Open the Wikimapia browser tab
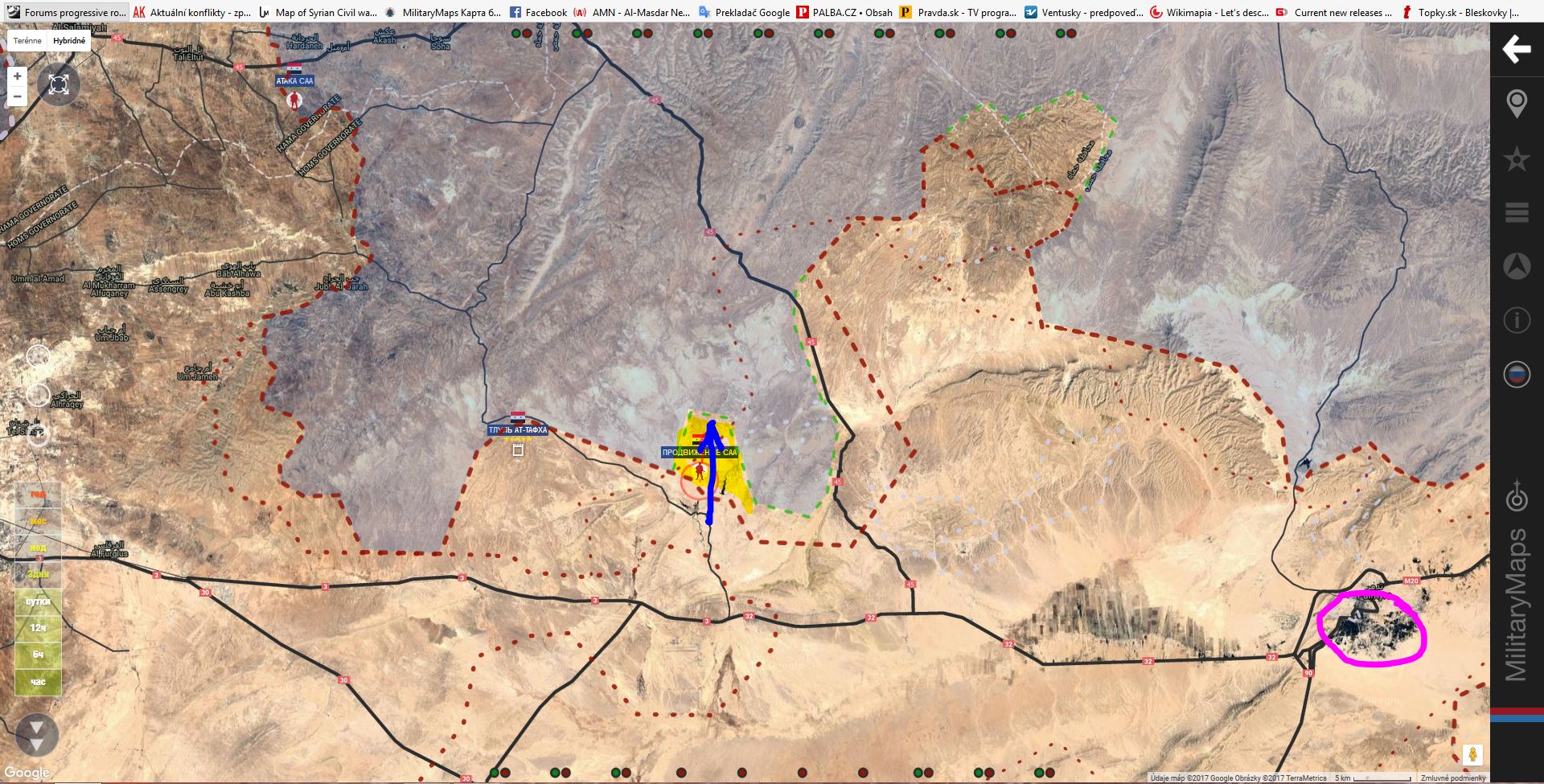Screen dimensions: 1544x784 pyautogui.click(x=1209, y=12)
